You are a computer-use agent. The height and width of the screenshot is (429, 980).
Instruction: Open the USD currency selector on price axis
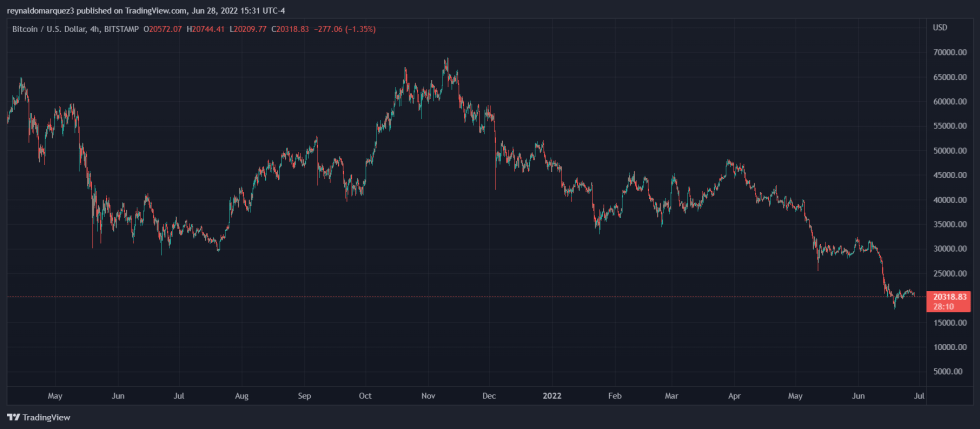tap(939, 28)
